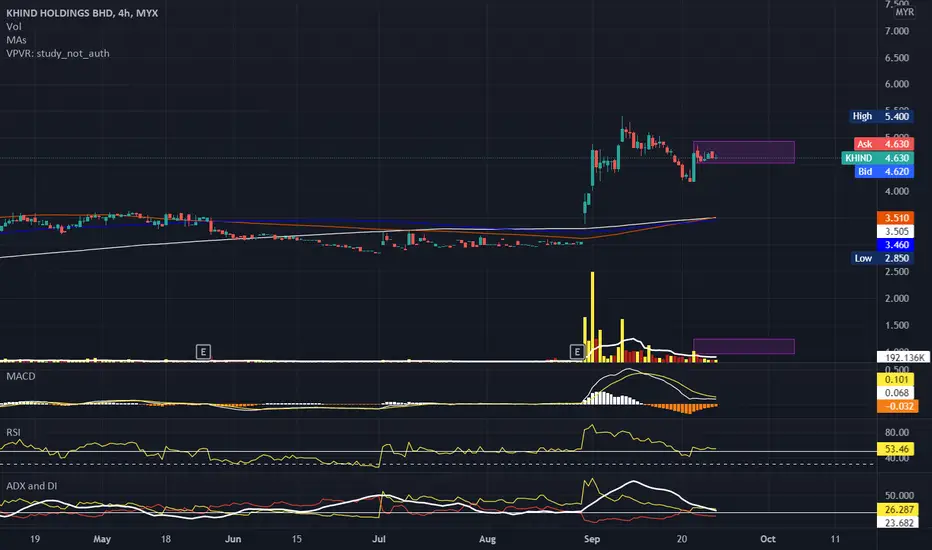
Task: Select the Vol indicator label
Action: click(14, 26)
